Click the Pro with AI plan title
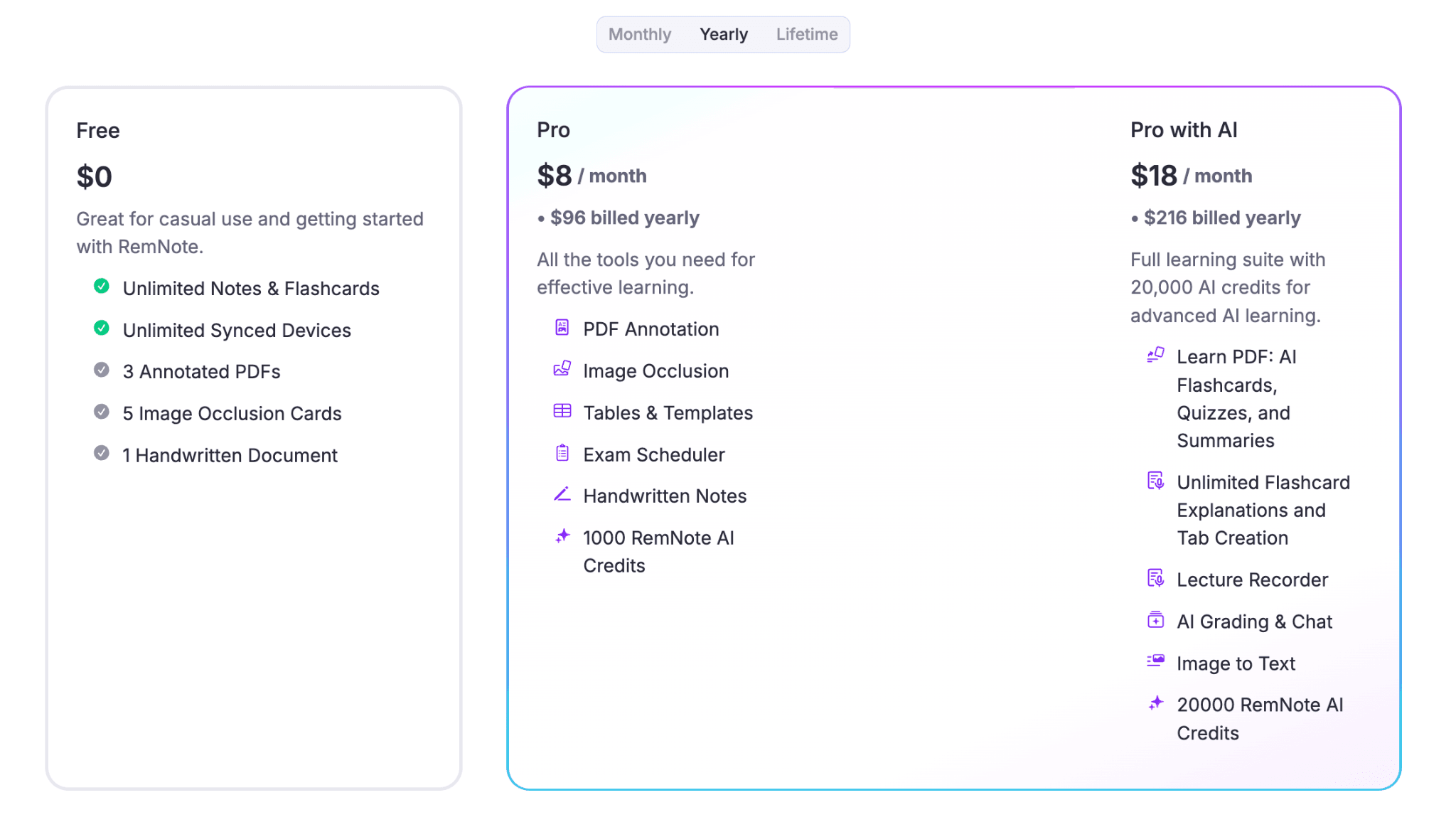This screenshot has height=822, width=1456. (1184, 130)
